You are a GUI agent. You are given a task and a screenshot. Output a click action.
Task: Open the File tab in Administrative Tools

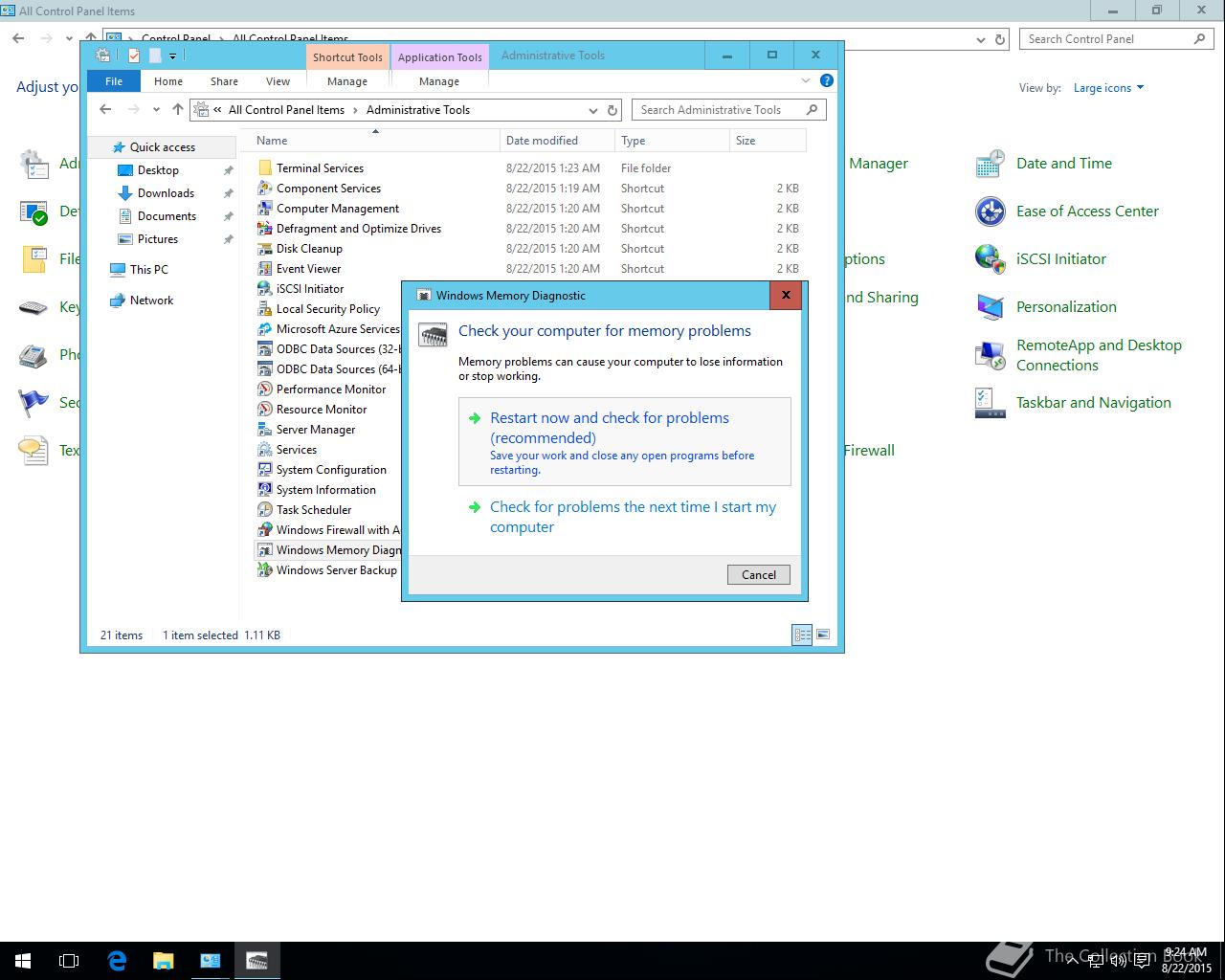[x=114, y=81]
